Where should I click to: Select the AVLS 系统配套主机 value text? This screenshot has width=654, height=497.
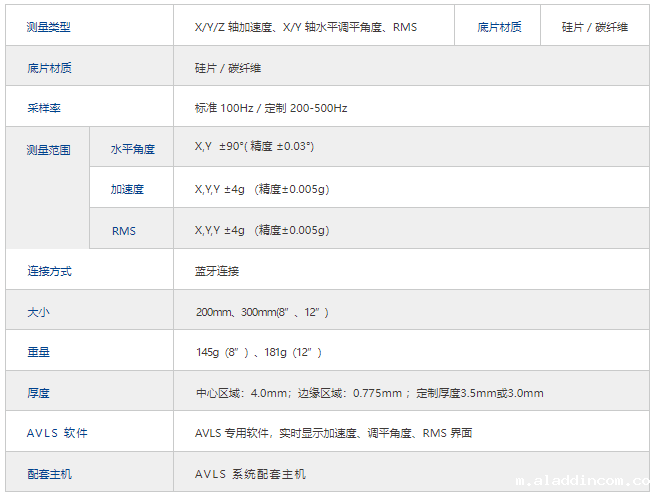click(250, 473)
